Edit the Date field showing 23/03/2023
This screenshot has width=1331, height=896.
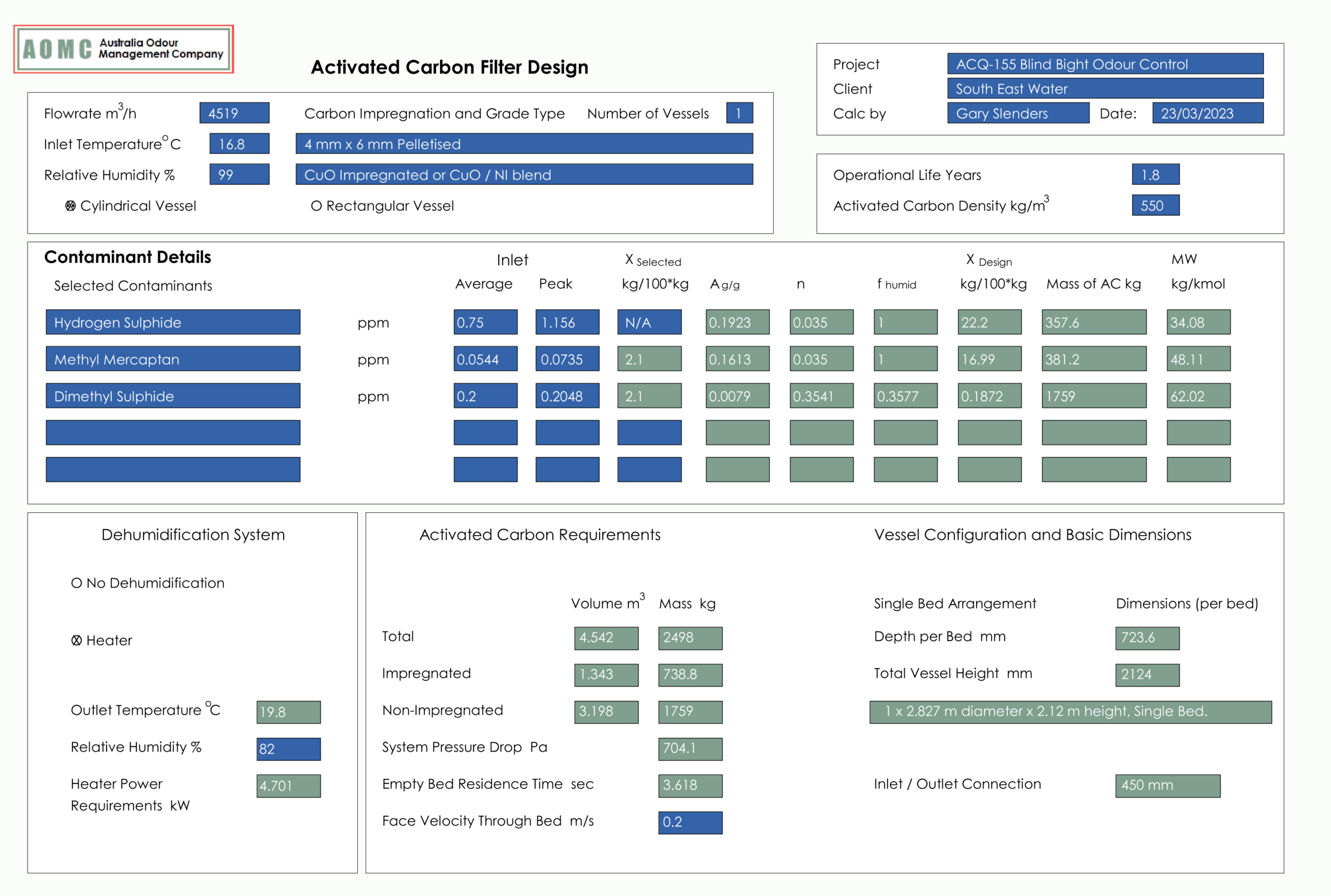click(x=1208, y=113)
